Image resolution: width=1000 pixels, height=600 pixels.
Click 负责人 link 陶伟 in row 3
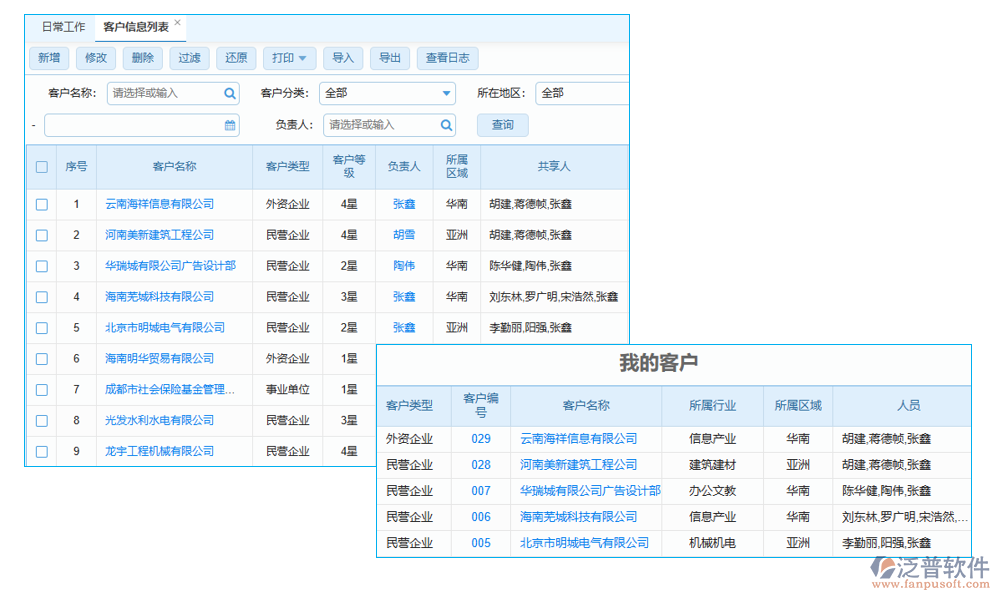[x=404, y=266]
